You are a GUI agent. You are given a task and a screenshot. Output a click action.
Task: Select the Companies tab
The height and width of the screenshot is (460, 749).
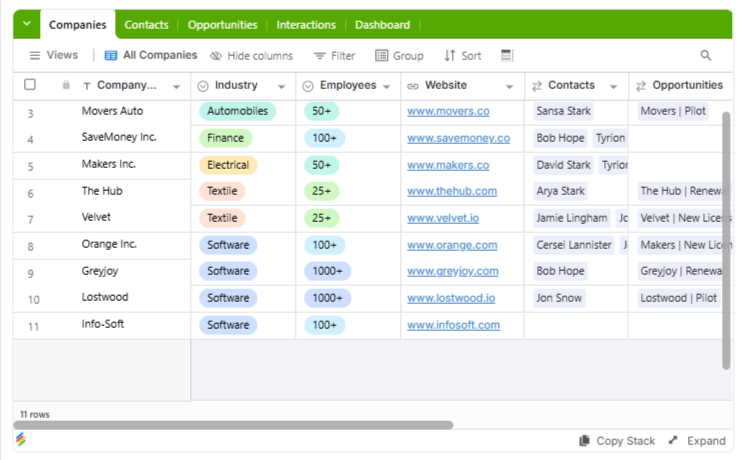(77, 25)
